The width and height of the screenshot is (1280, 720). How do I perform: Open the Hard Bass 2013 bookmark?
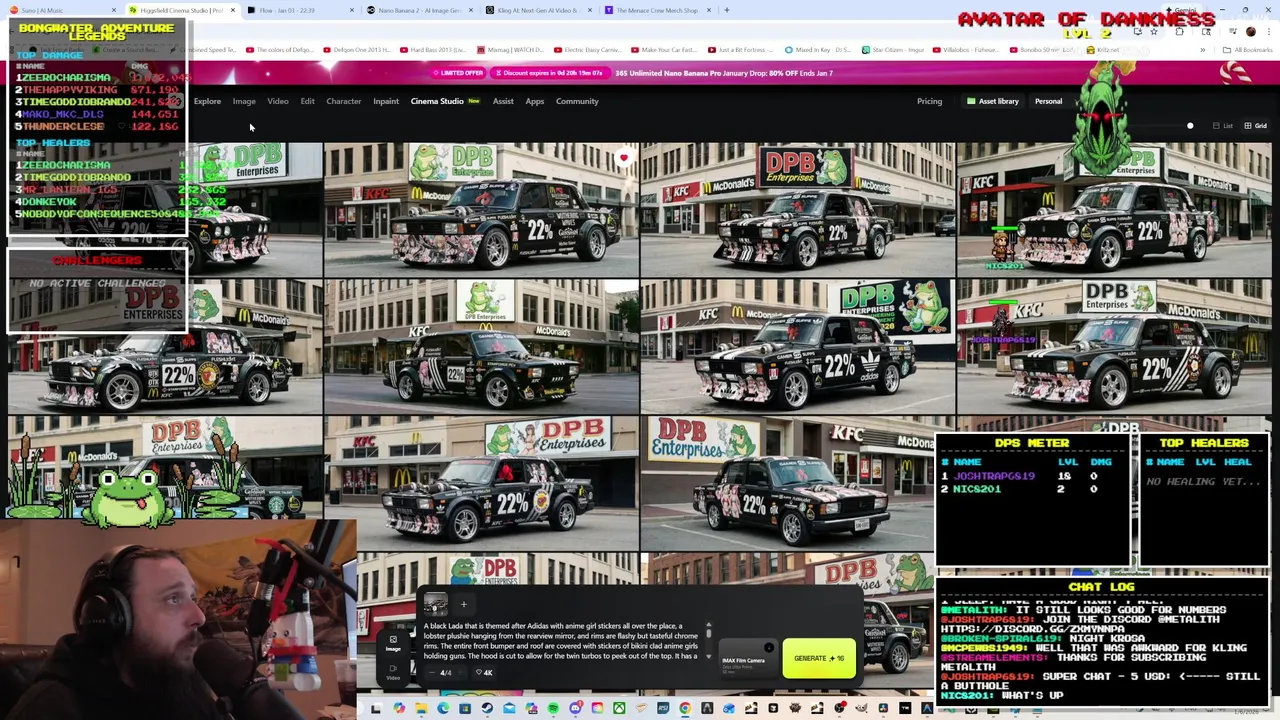[x=432, y=50]
